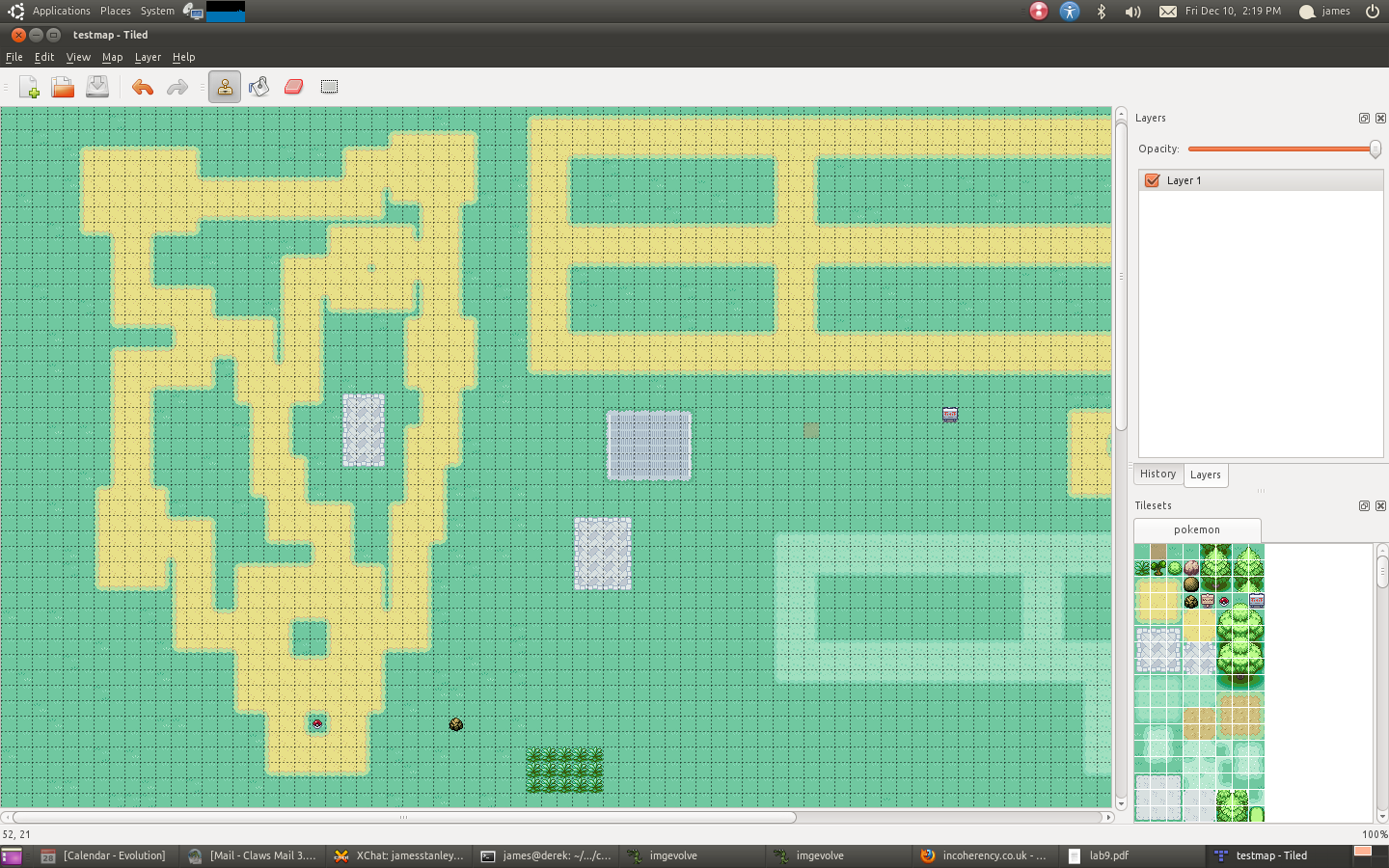Viewport: 1389px width, 868px height.
Task: Select the Rectangular Select tool
Action: [329, 87]
